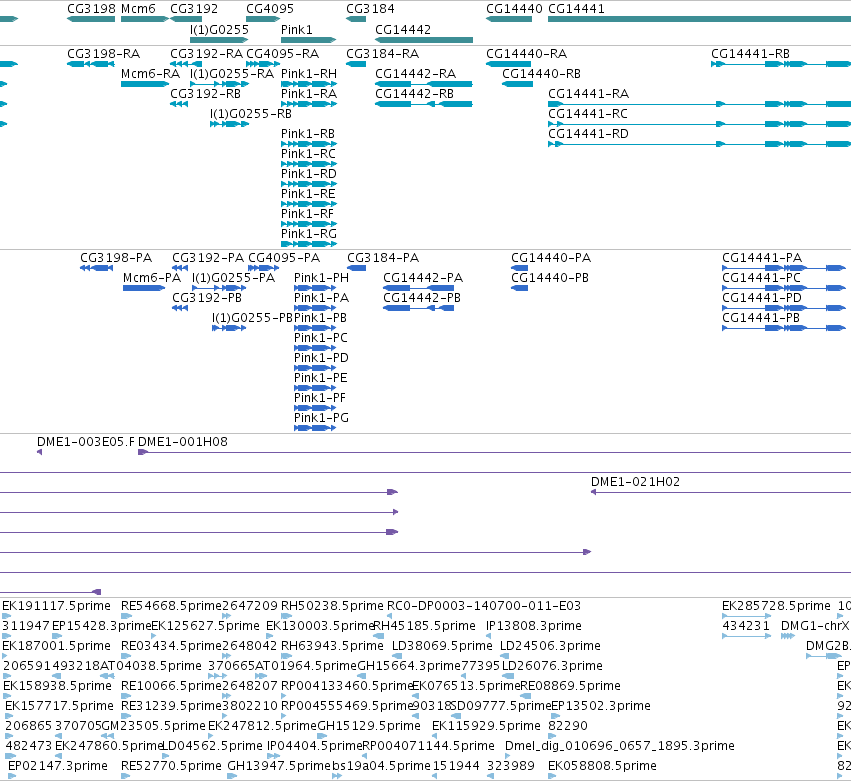Select transcript CG14441-RC
The image size is (851, 781).
(x=588, y=114)
